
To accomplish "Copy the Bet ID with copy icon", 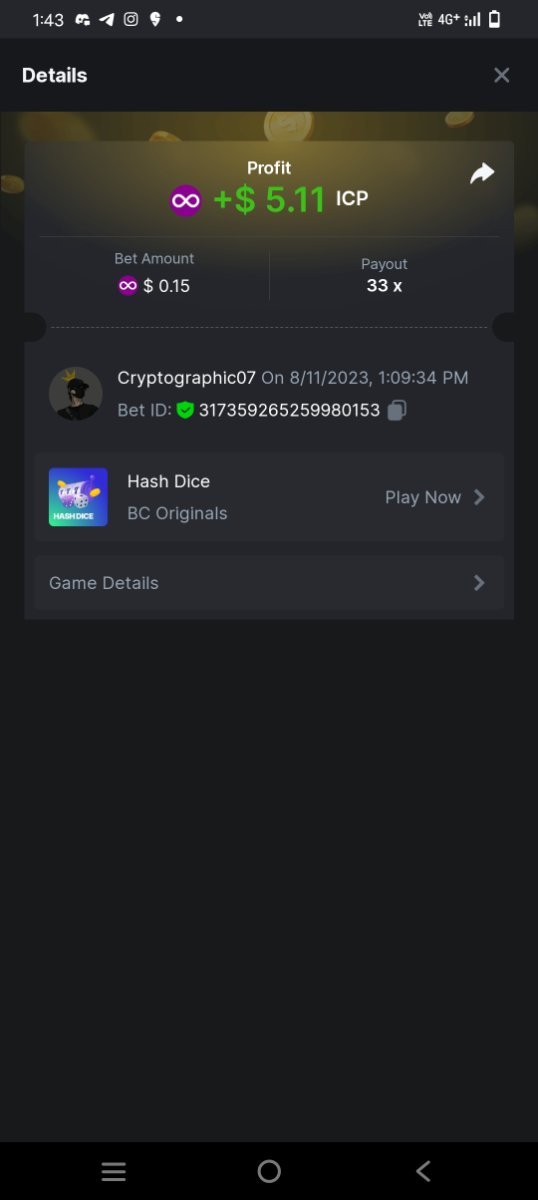I will 397,410.
